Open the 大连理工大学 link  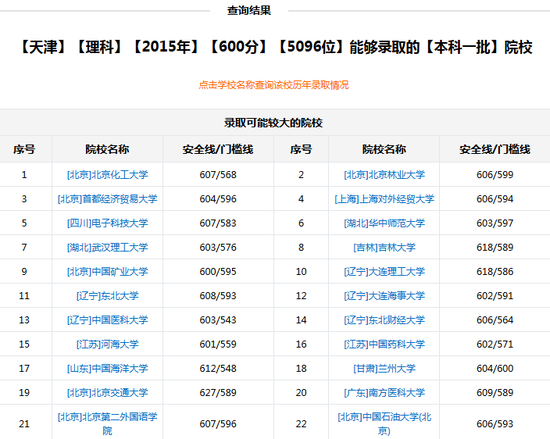pos(384,271)
